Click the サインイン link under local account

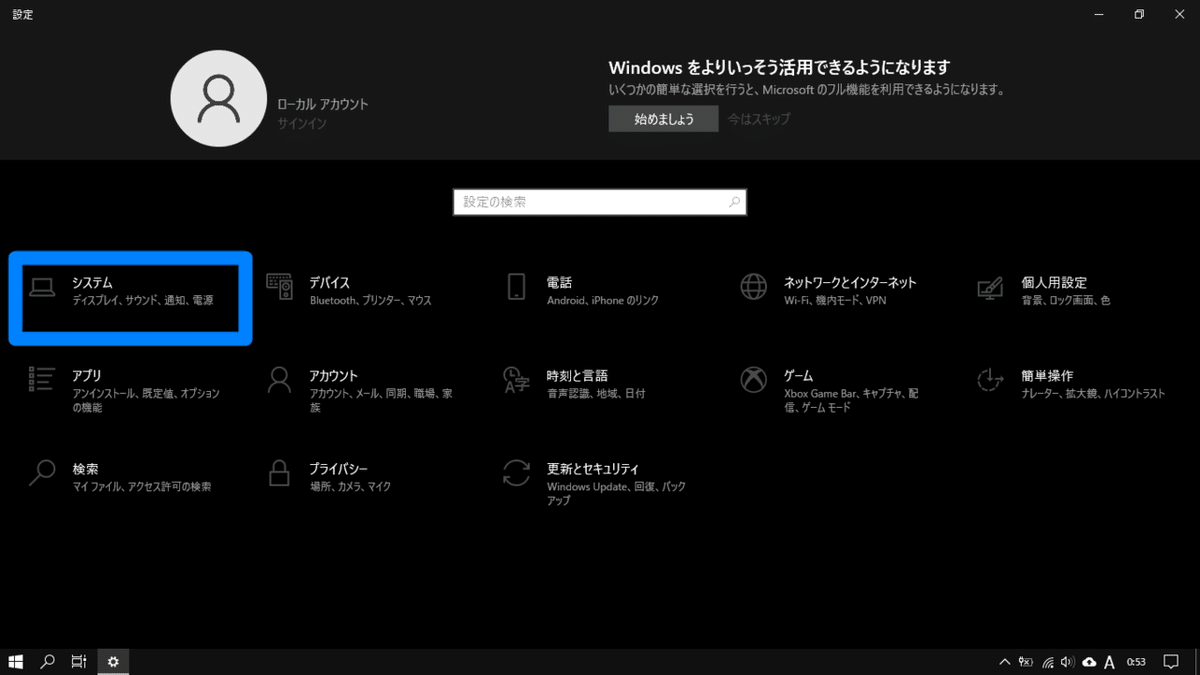pos(302,124)
